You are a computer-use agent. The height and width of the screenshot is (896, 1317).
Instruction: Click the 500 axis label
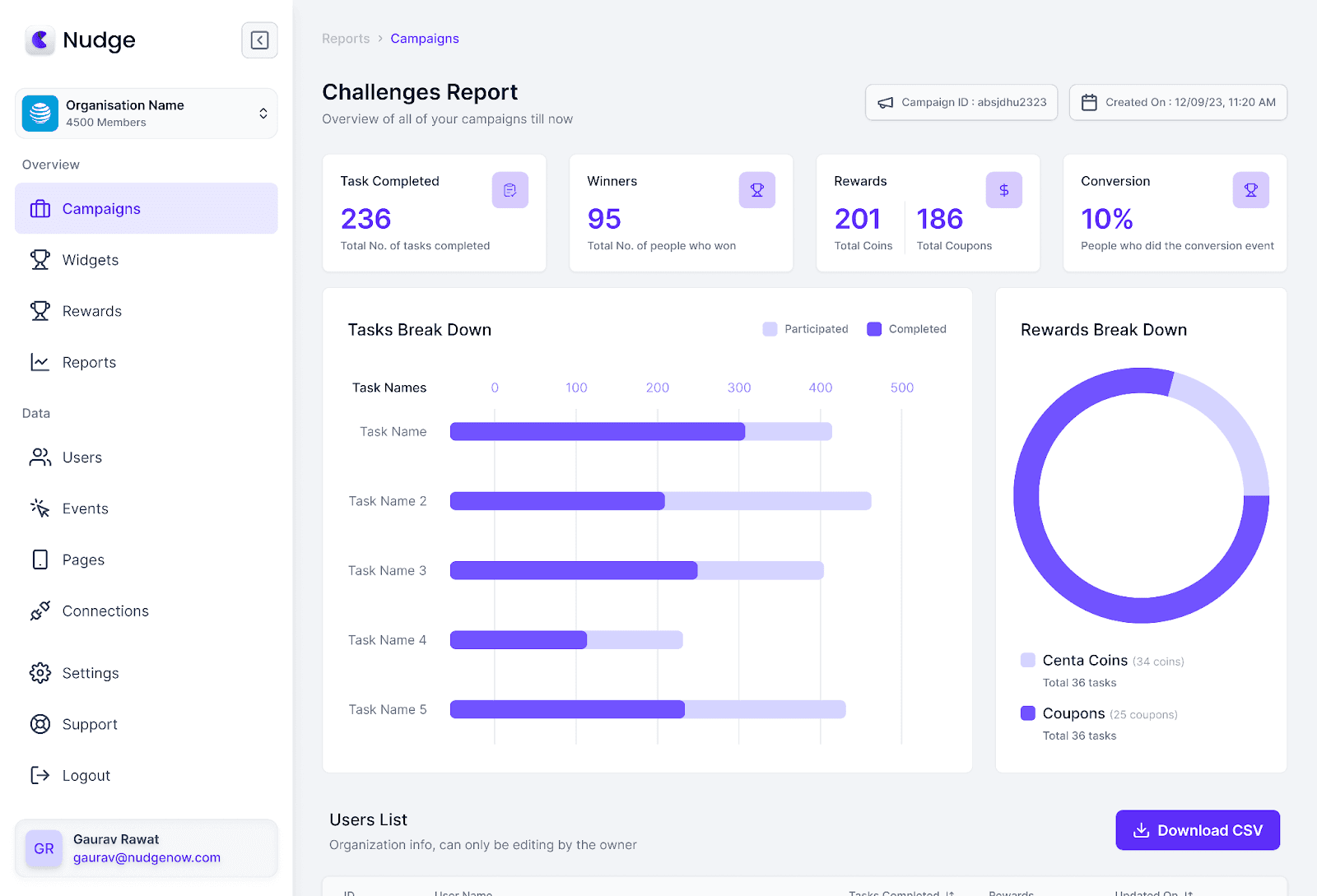(901, 388)
